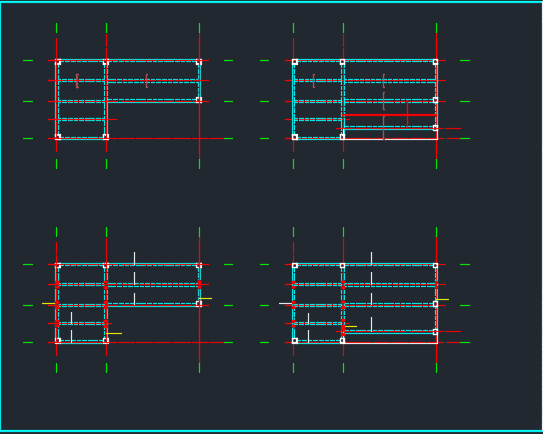This screenshot has height=434, width=543.
Task: Select the yellow marker under lower-left plan's inner corner
Action: [114, 334]
